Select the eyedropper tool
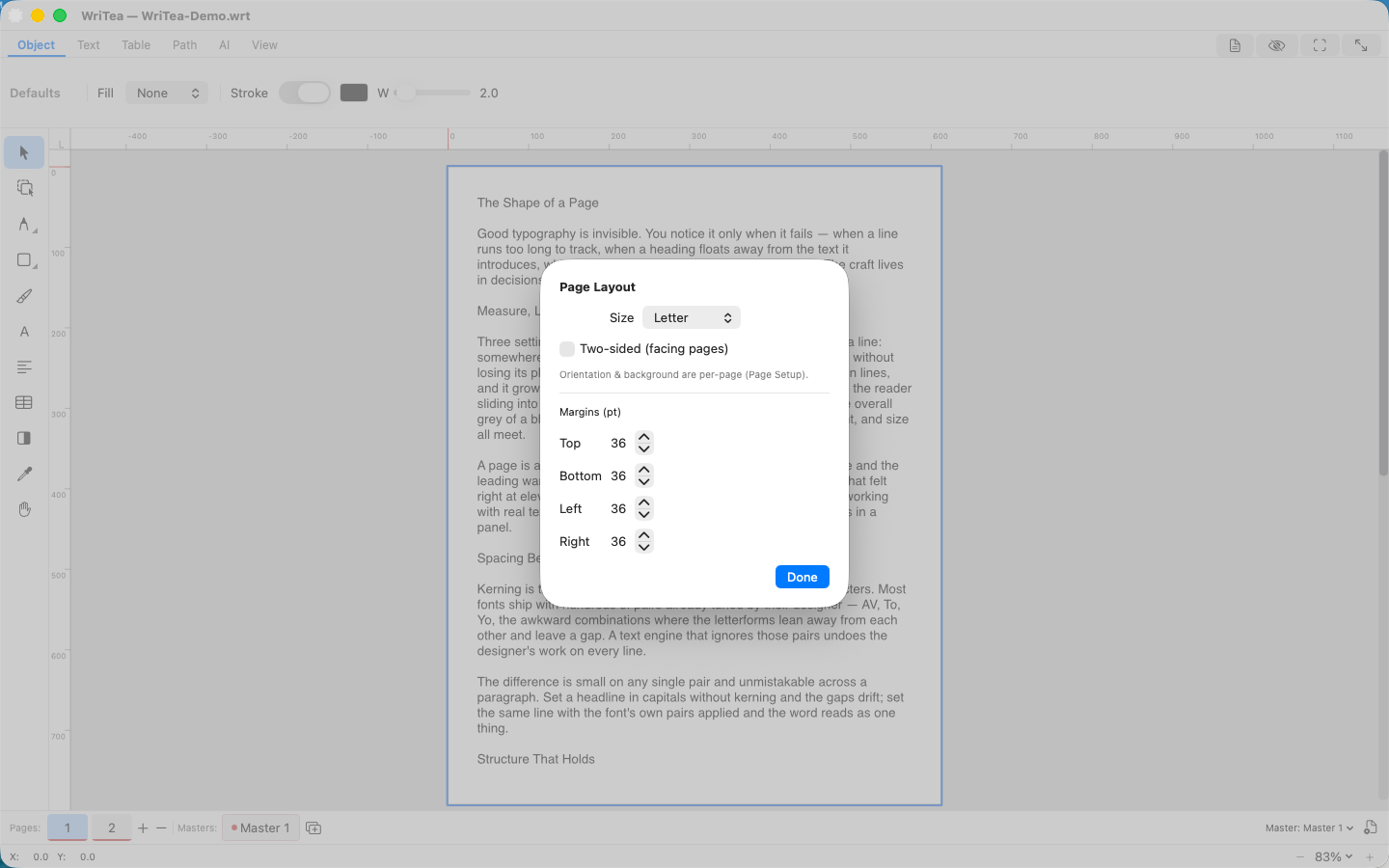This screenshot has height=868, width=1389. (24, 474)
